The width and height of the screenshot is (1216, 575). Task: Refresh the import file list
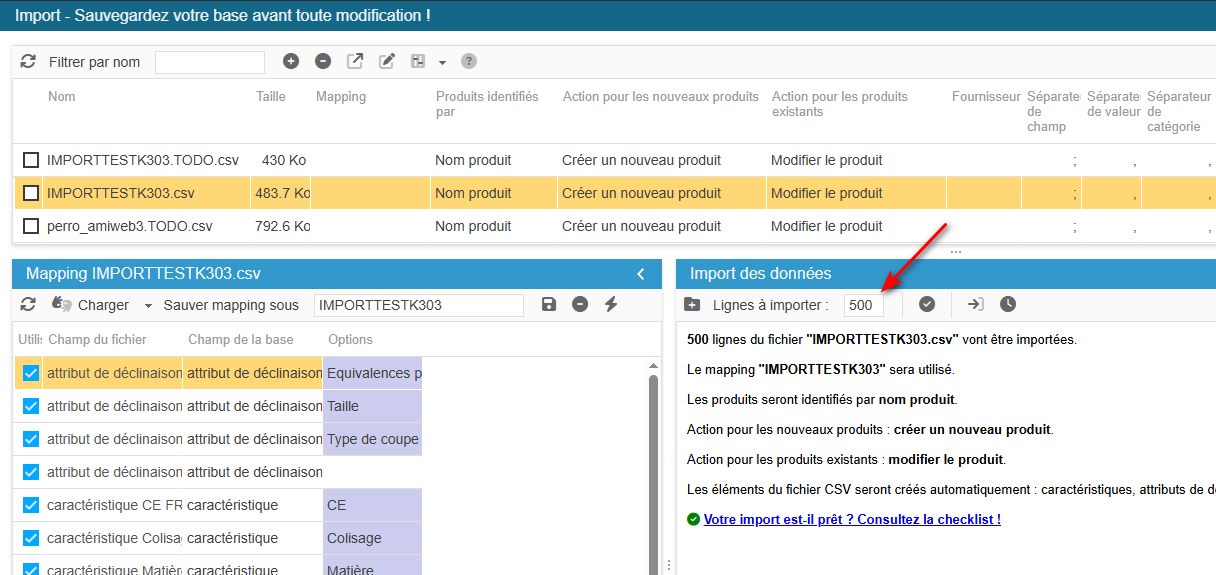(x=28, y=62)
